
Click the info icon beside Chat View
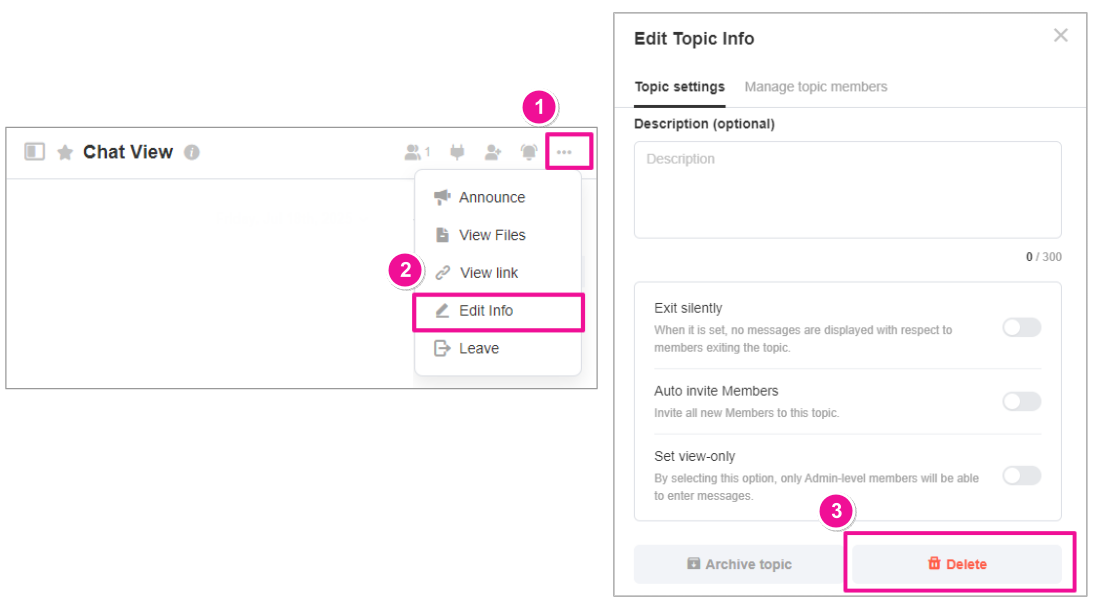(192, 153)
